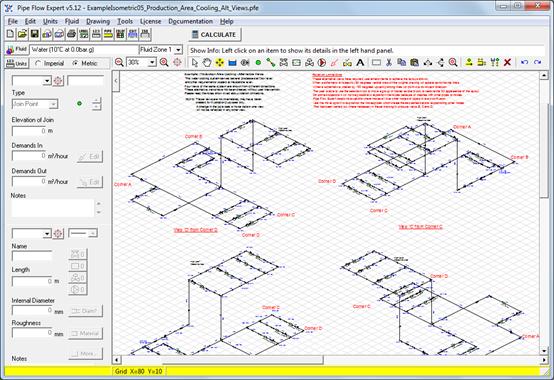Image resolution: width=554 pixels, height=380 pixels.
Task: Click the Fluid button
Action: (17, 49)
